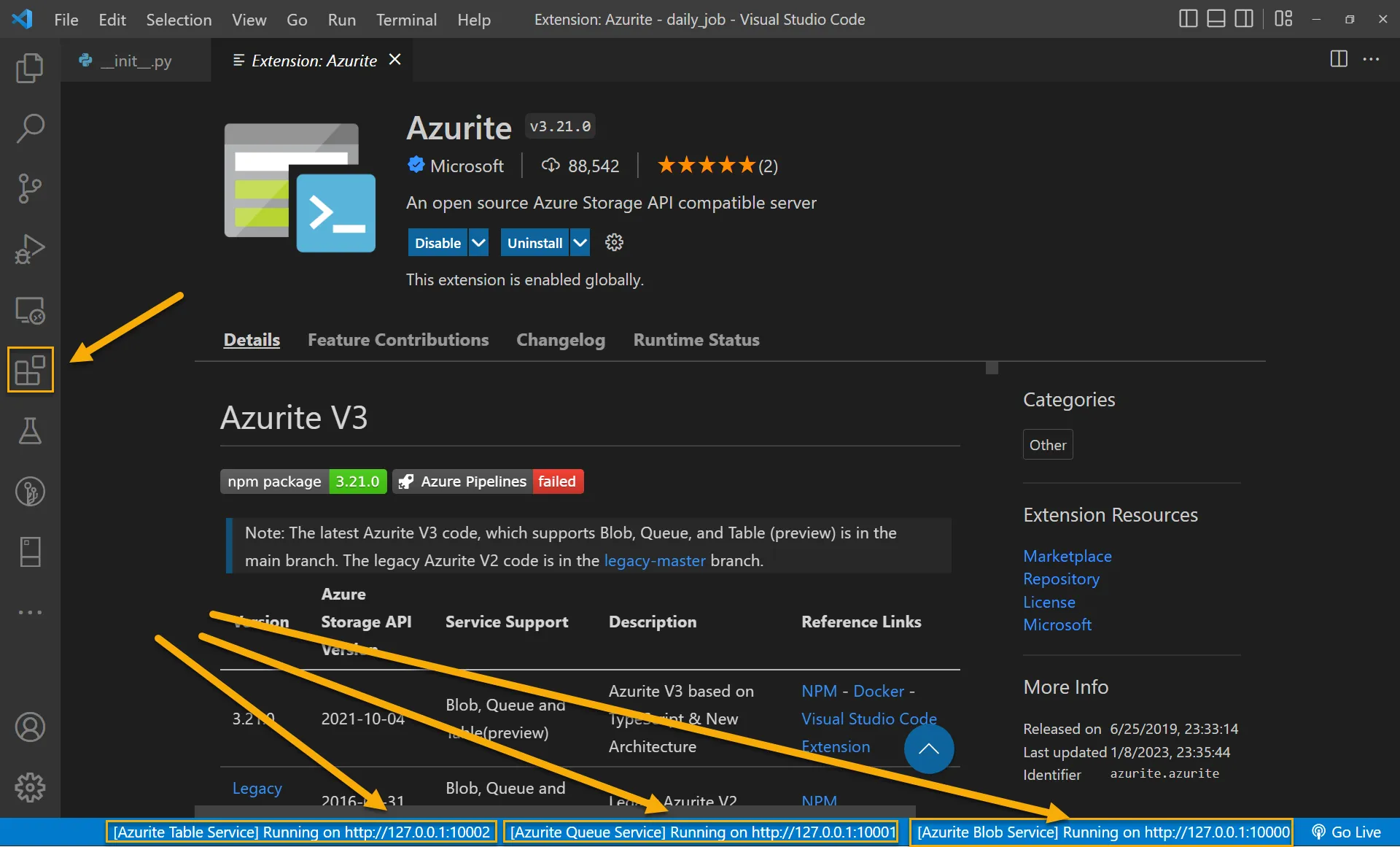The height and width of the screenshot is (847, 1400).
Task: Open the Marketplace link under Extension Resources
Action: tap(1067, 556)
